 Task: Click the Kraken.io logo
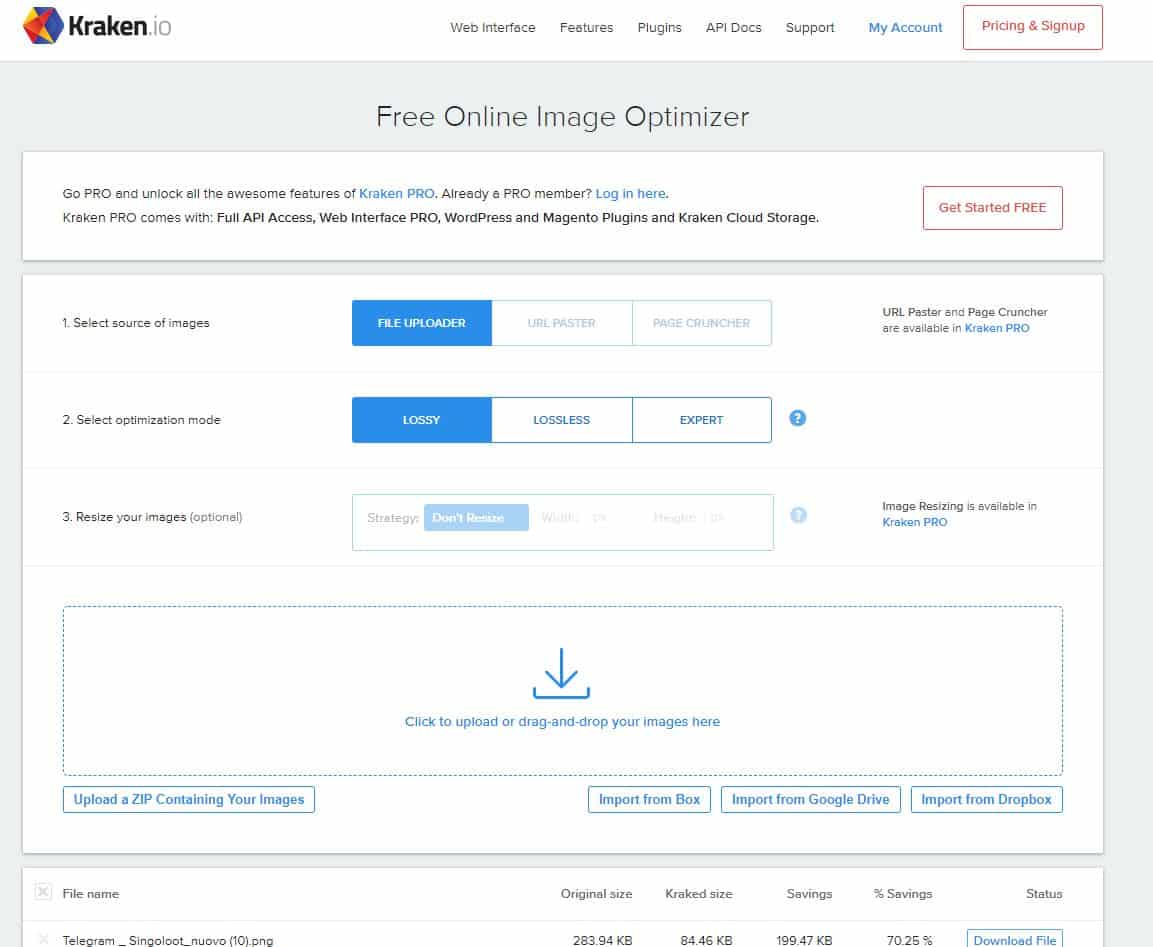click(x=97, y=26)
